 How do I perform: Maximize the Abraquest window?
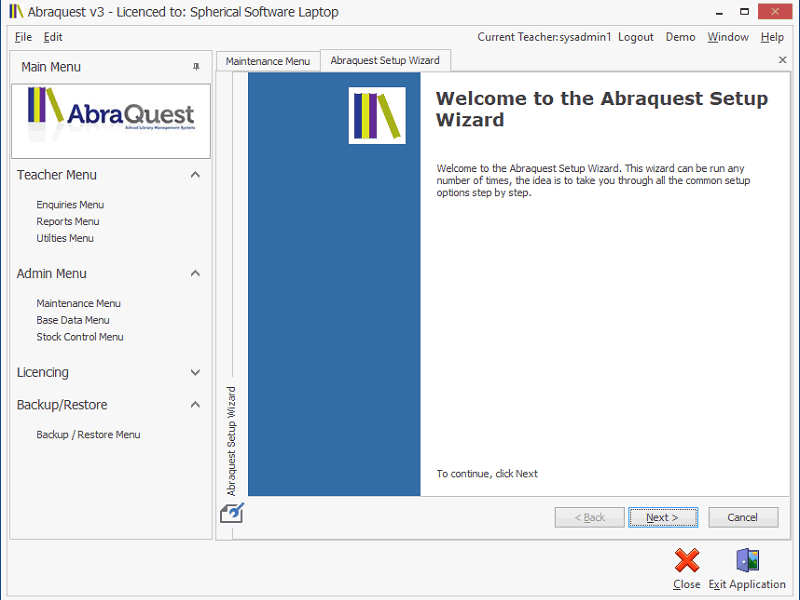[744, 12]
